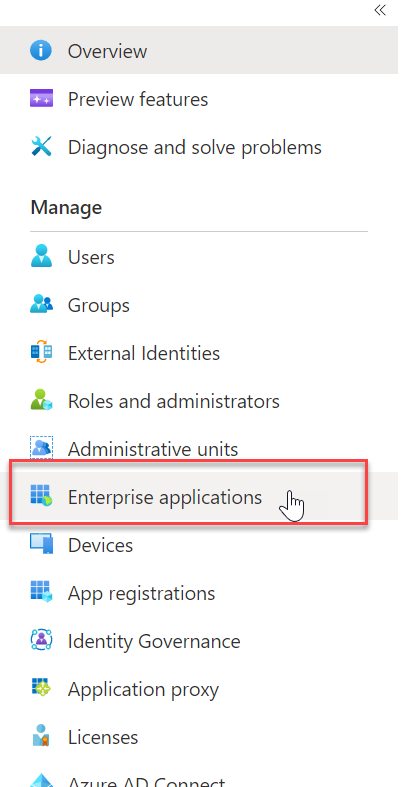This screenshot has width=402, height=787.
Task: Open Application proxy item
Action: [x=144, y=689]
